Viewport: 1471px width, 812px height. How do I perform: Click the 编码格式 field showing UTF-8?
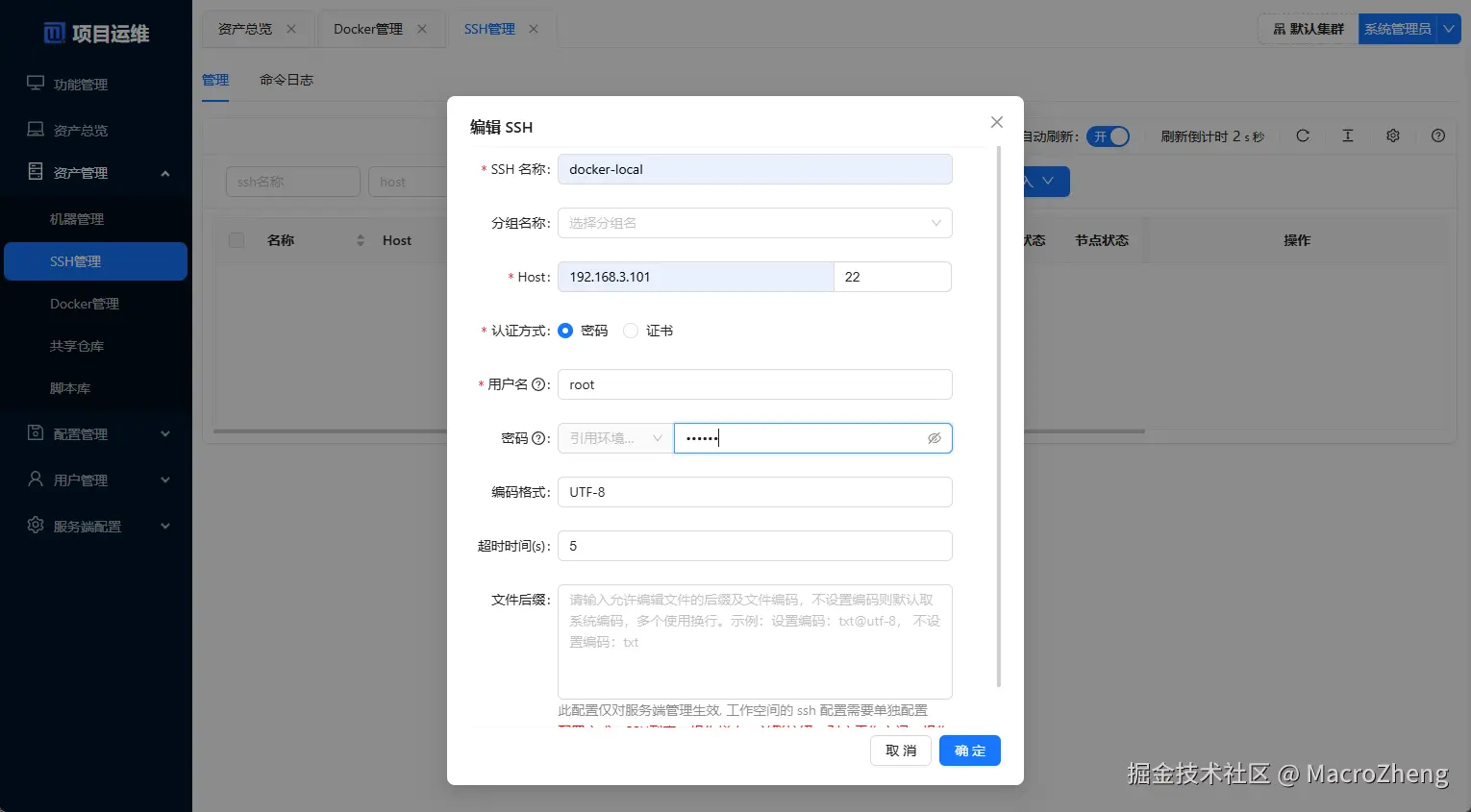755,492
